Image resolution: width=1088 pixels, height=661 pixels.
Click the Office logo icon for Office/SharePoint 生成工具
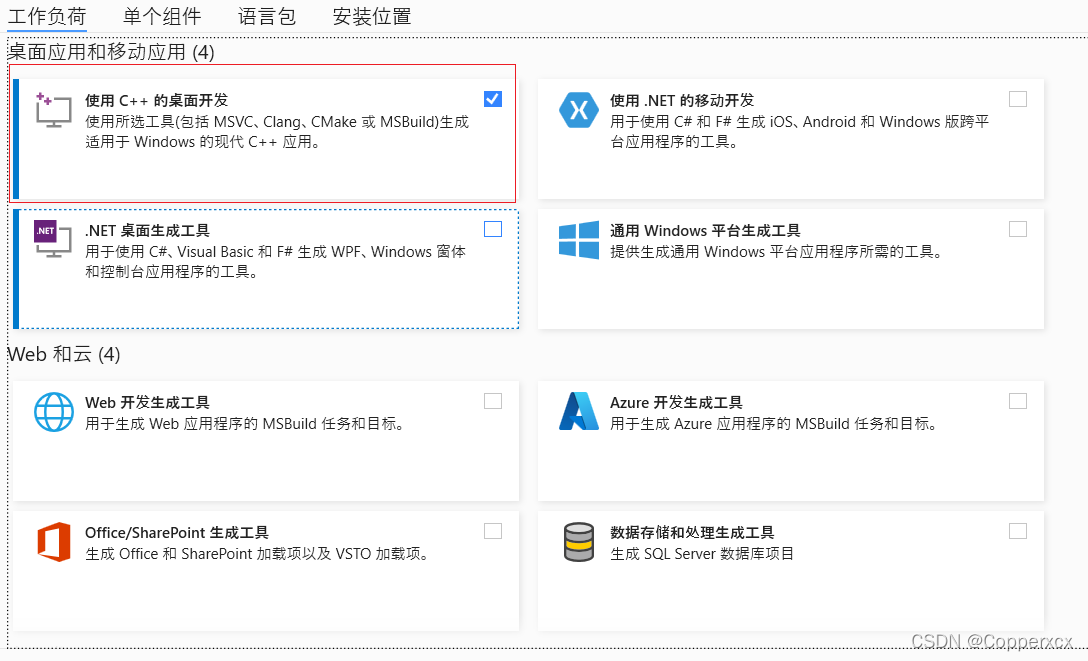[x=54, y=542]
